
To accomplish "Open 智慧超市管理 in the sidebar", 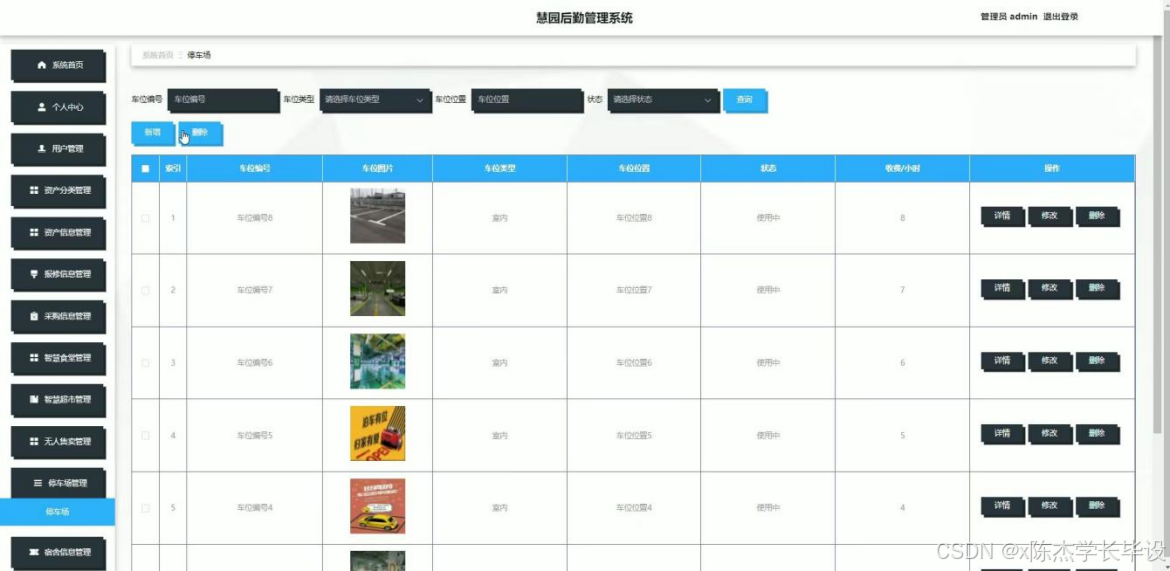I will [58, 400].
